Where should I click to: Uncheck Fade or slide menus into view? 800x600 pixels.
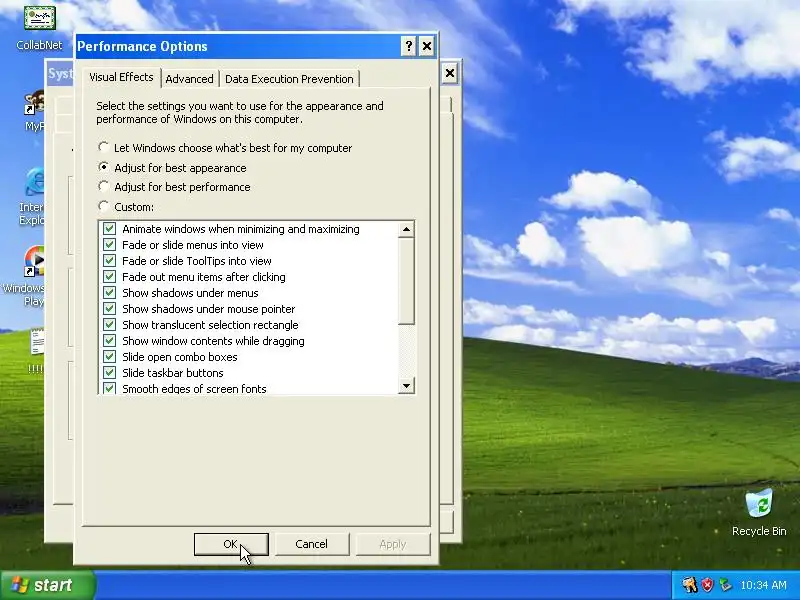pyautogui.click(x=109, y=244)
